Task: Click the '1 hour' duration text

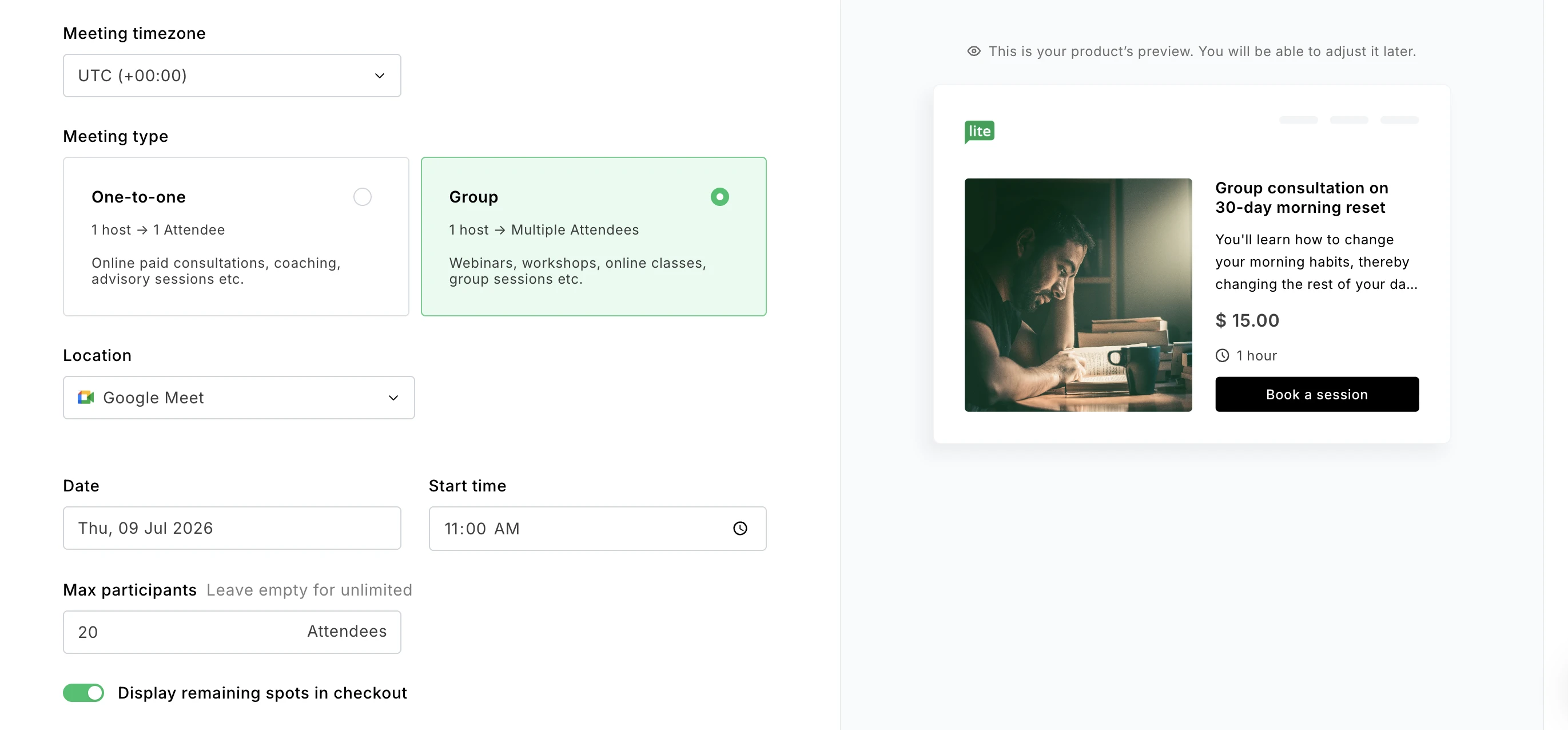Action: click(x=1256, y=356)
